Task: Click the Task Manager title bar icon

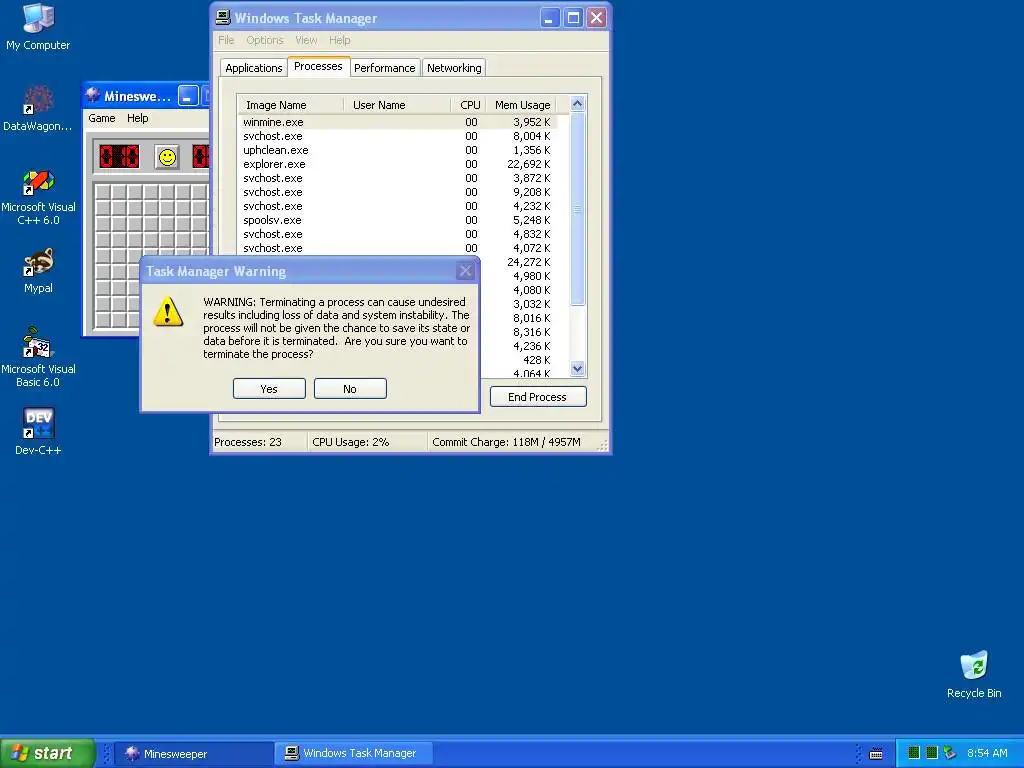Action: point(223,18)
